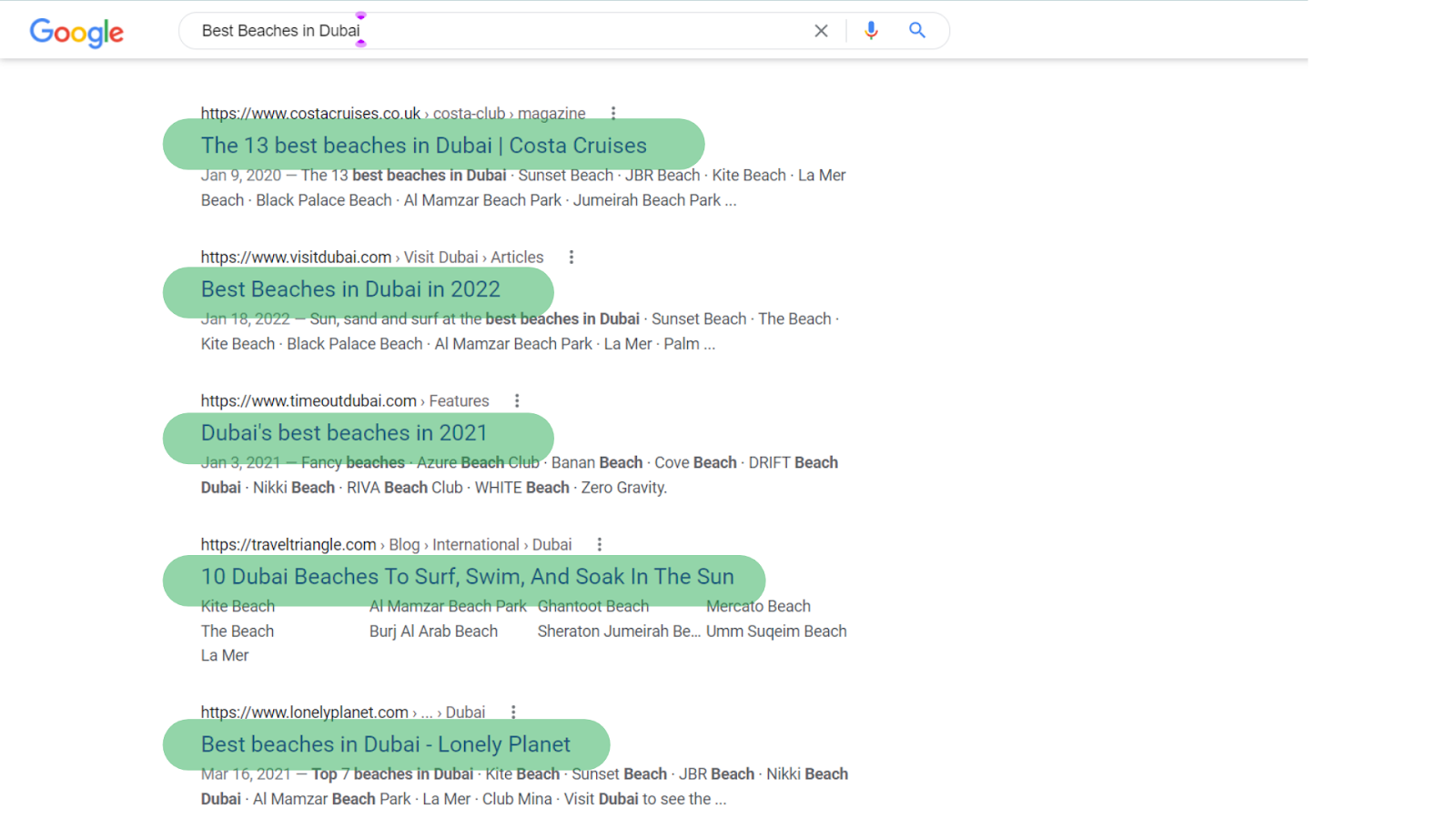This screenshot has width=1456, height=819.
Task: Click the visitdubai.com URL breadcrumb
Action: 372,258
